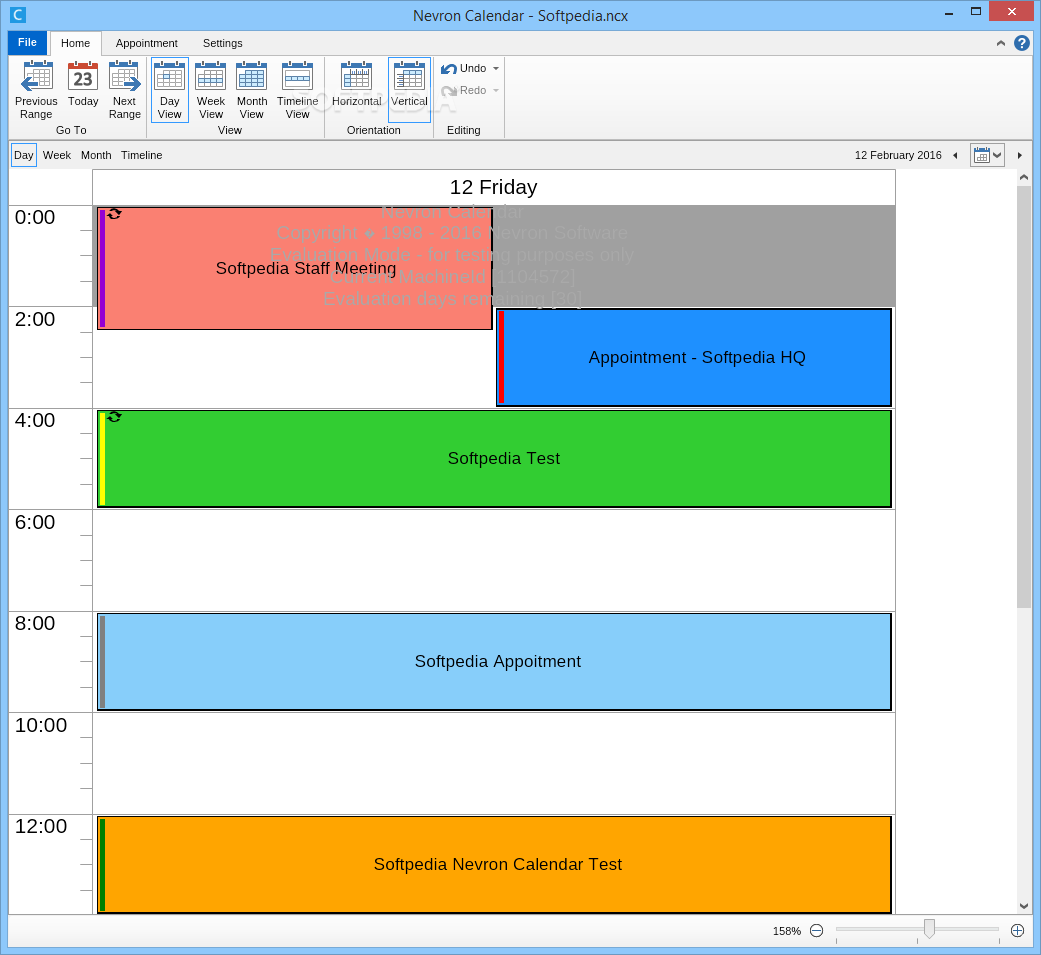Select the Day tab below ribbon

tap(24, 155)
